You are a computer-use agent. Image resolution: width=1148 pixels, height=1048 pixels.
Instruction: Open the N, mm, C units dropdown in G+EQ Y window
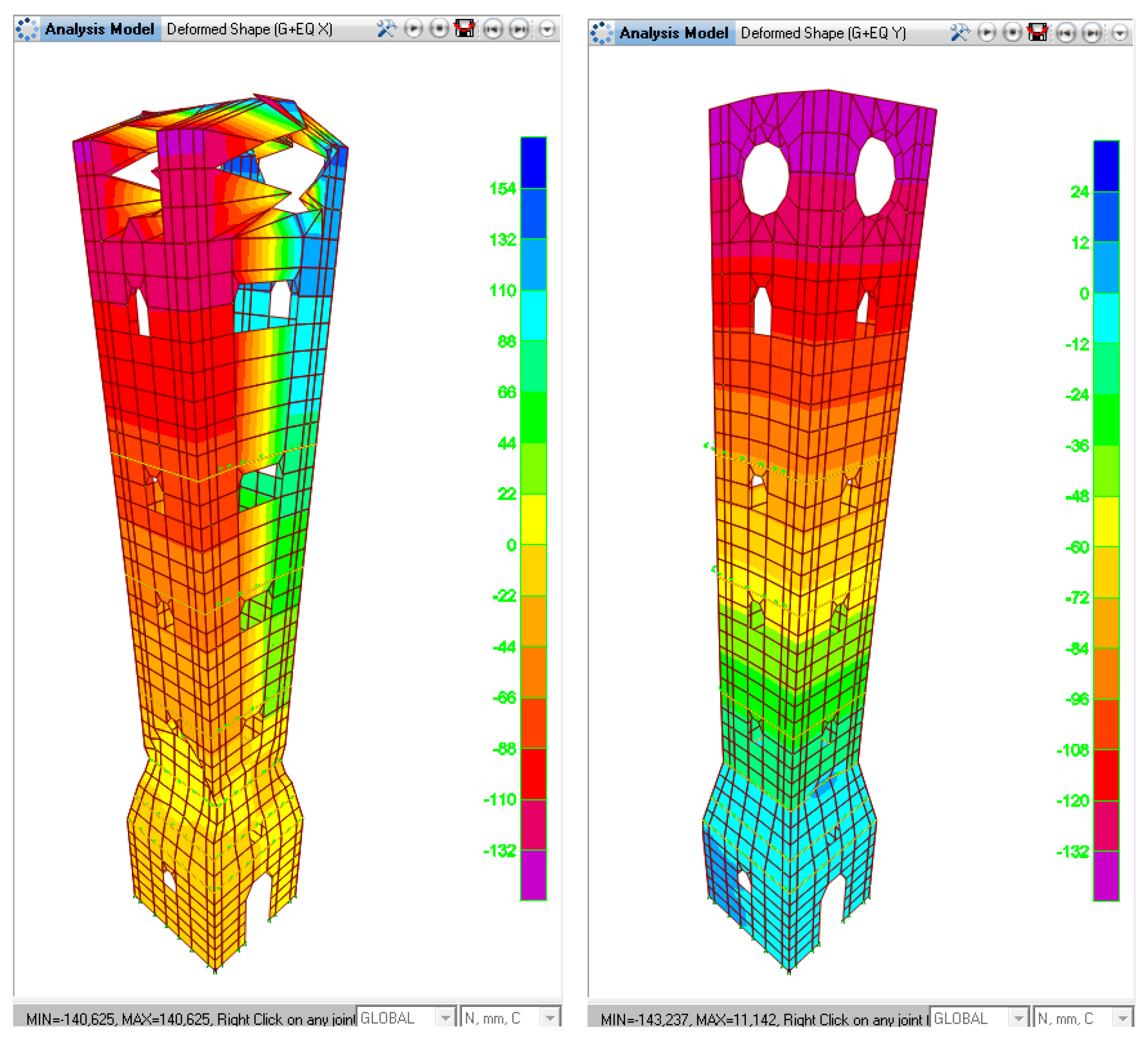click(1083, 1018)
